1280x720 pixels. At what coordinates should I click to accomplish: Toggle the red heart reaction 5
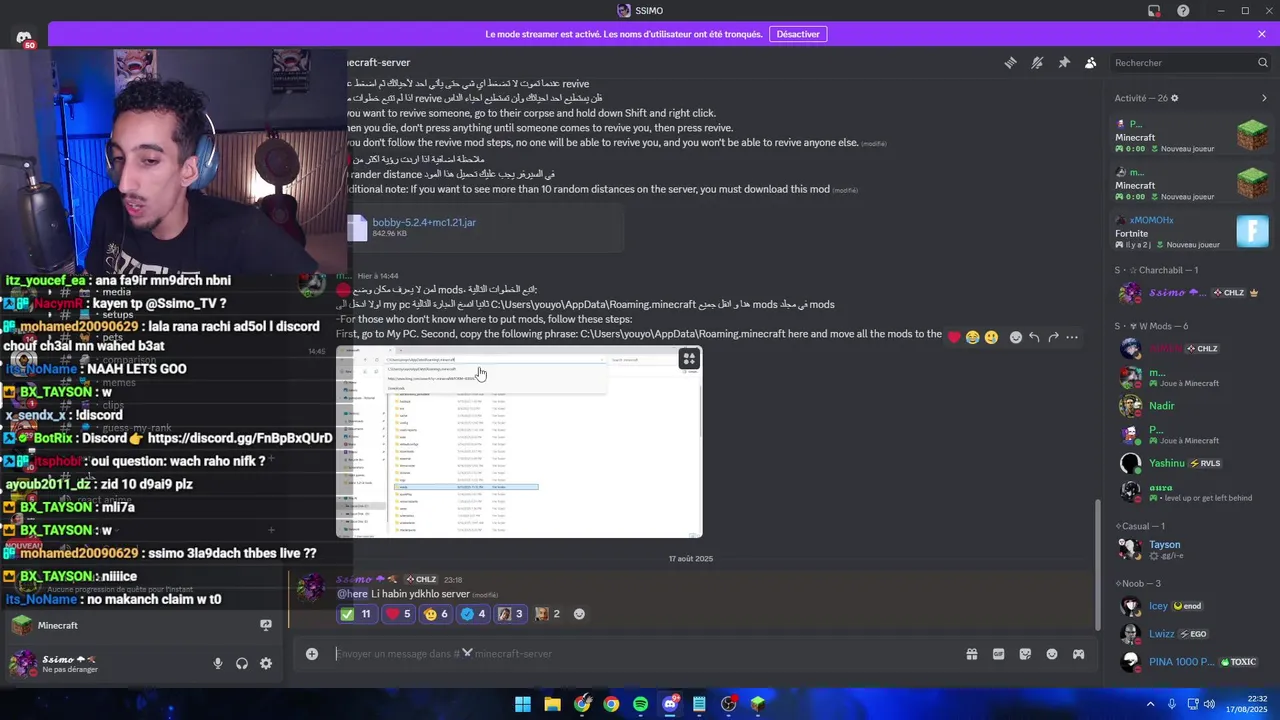tap(398, 614)
